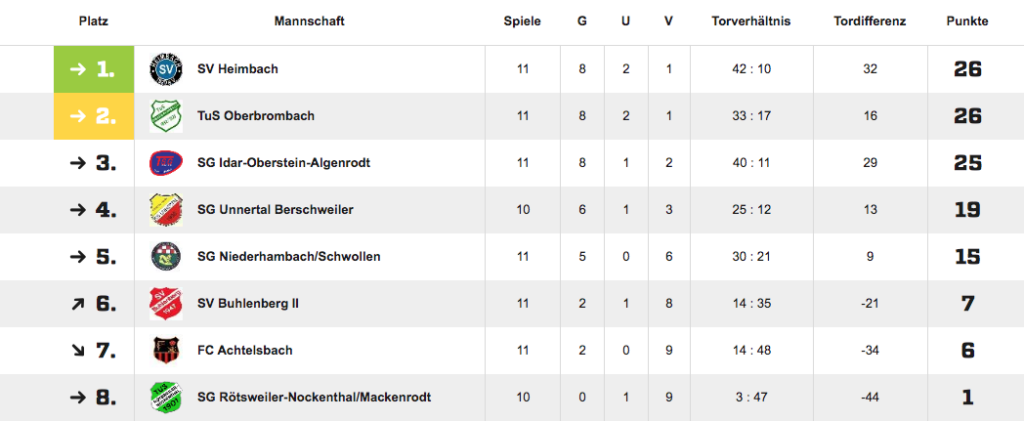Viewport: 1024px width, 421px height.
Task: Click the SV Heimbach club crest
Action: click(166, 69)
